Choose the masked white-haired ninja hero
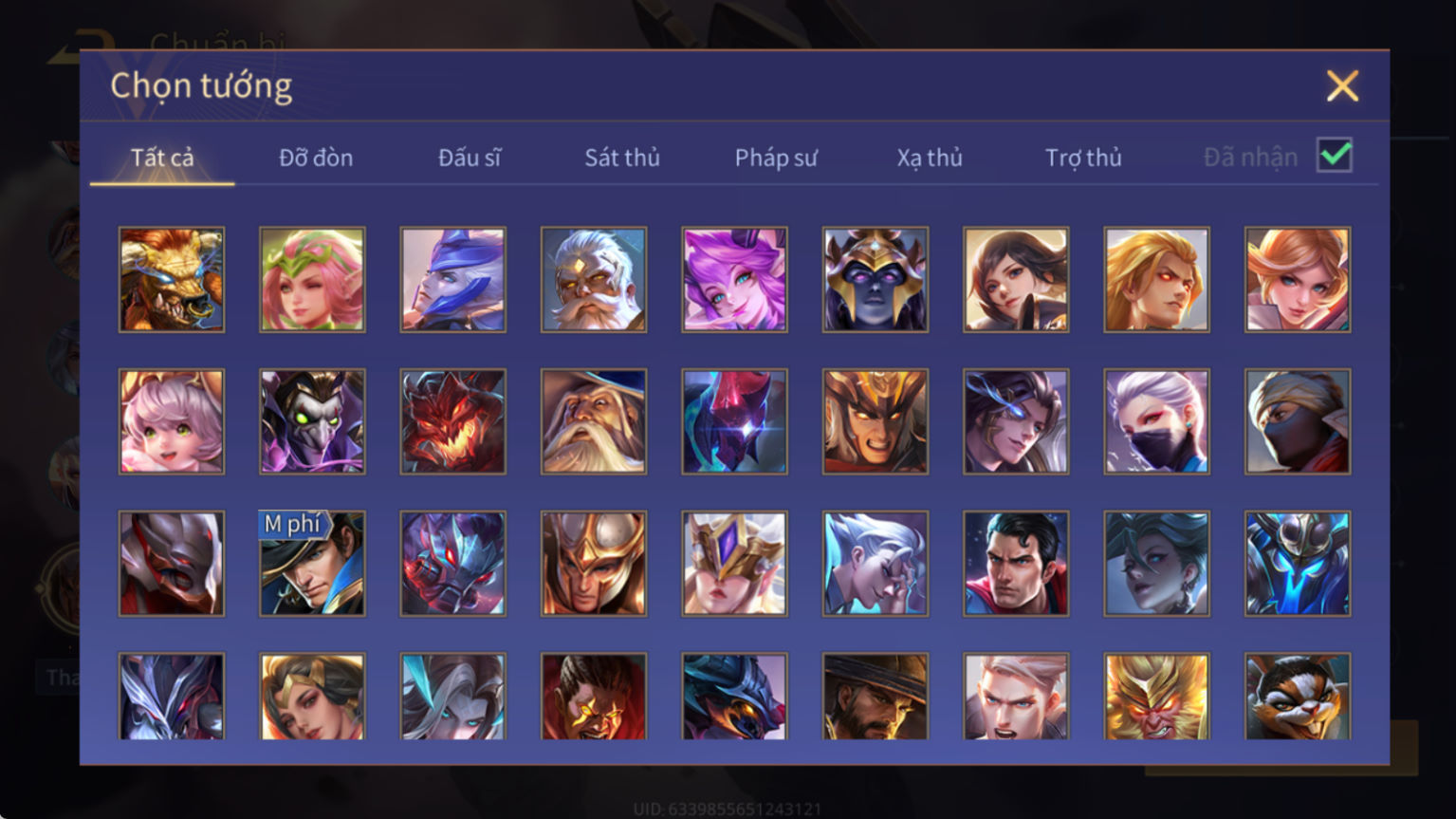The image size is (1456, 819). (x=1156, y=421)
